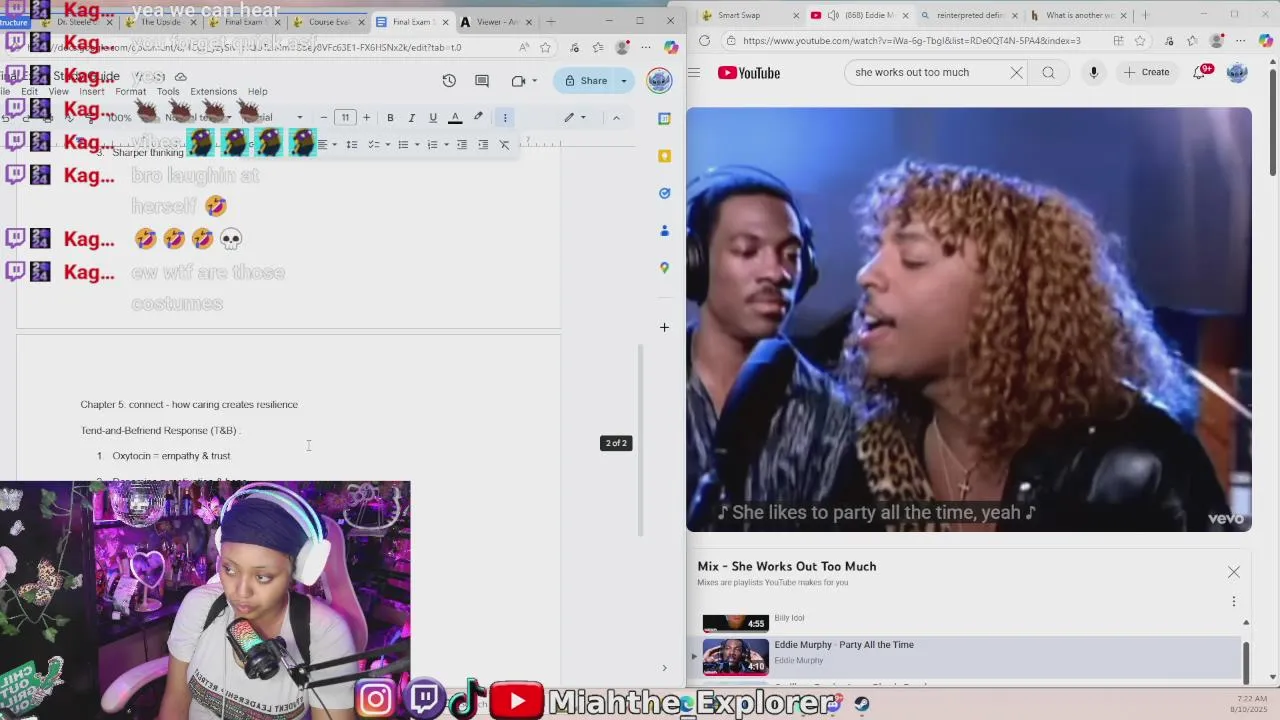Bookmark the Docs page with star icon

545,47
